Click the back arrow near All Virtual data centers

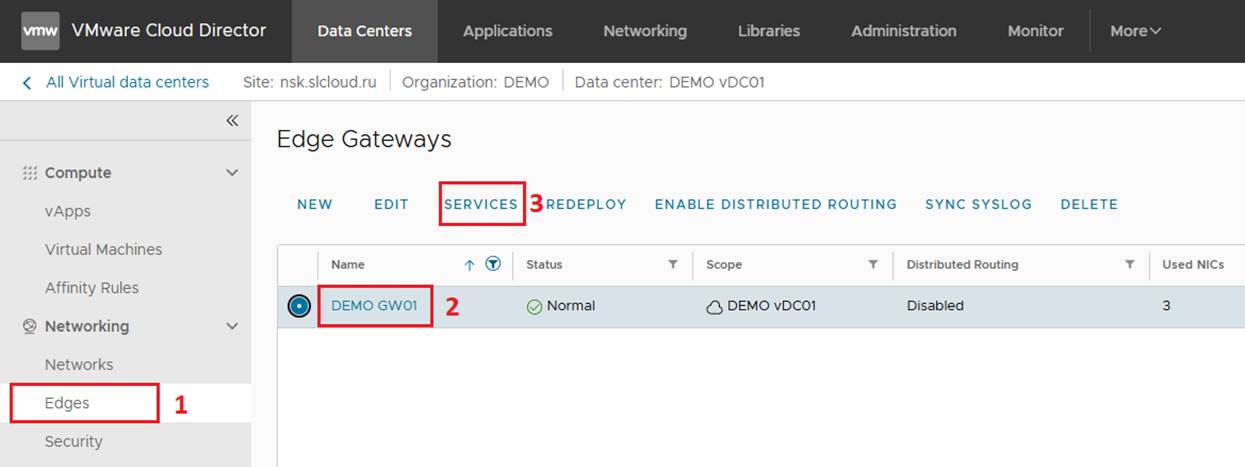(x=27, y=82)
